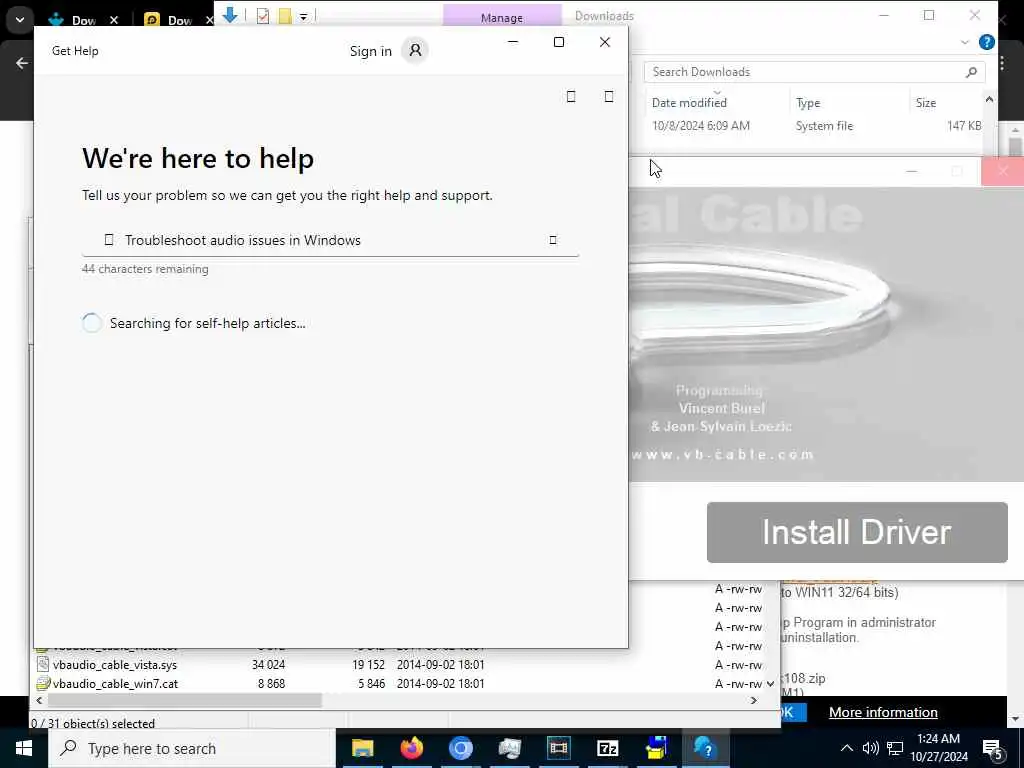Expand the ribbon chevron beside the Explorer help icon
This screenshot has width=1024, height=768.
(x=965, y=42)
